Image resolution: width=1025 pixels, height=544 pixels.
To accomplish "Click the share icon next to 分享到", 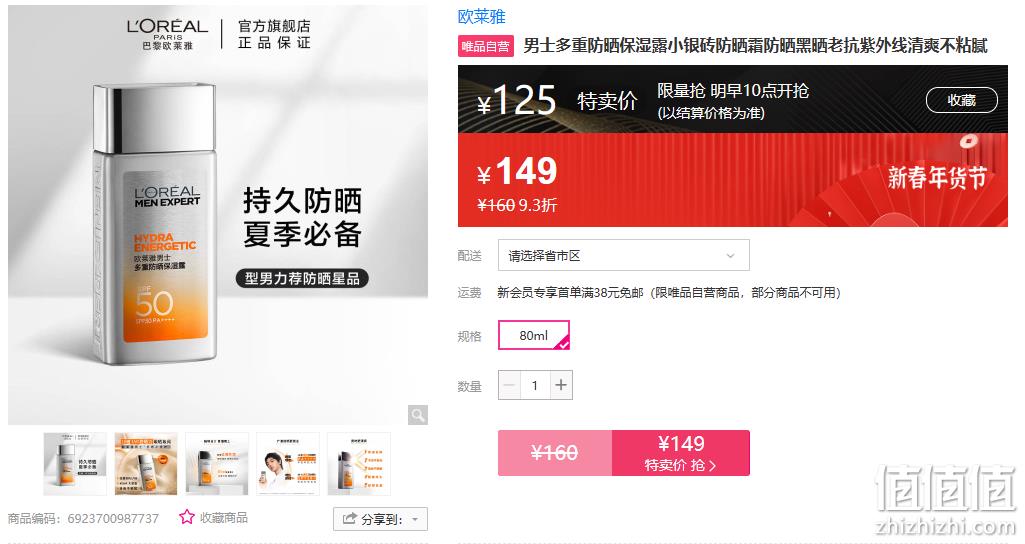I will pyautogui.click(x=350, y=518).
